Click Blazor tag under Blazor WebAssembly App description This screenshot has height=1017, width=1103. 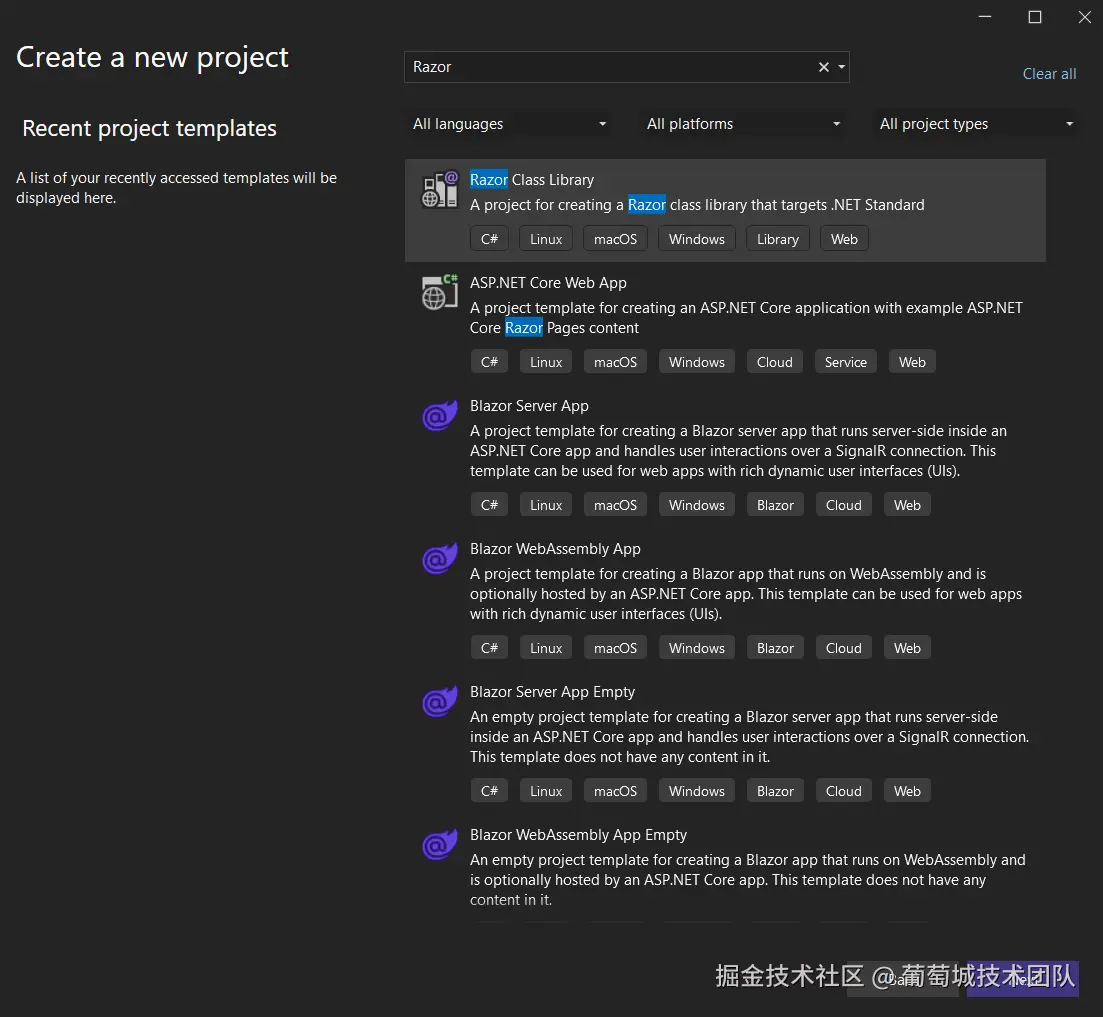pos(775,648)
